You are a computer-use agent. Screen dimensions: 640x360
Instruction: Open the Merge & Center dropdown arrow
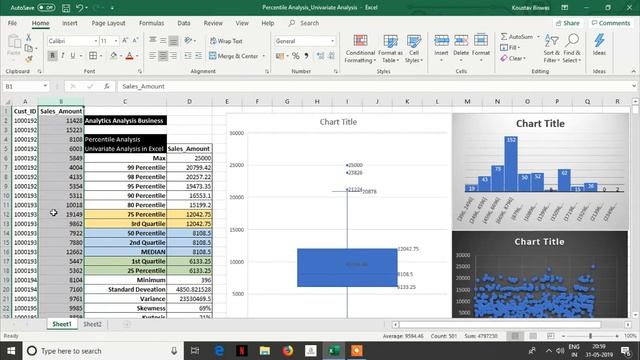(264, 56)
